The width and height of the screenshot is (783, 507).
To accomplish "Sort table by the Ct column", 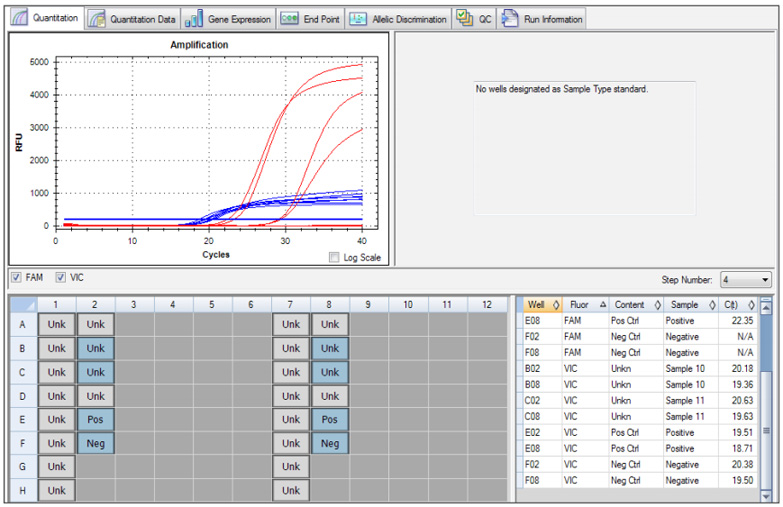I will click(738, 305).
